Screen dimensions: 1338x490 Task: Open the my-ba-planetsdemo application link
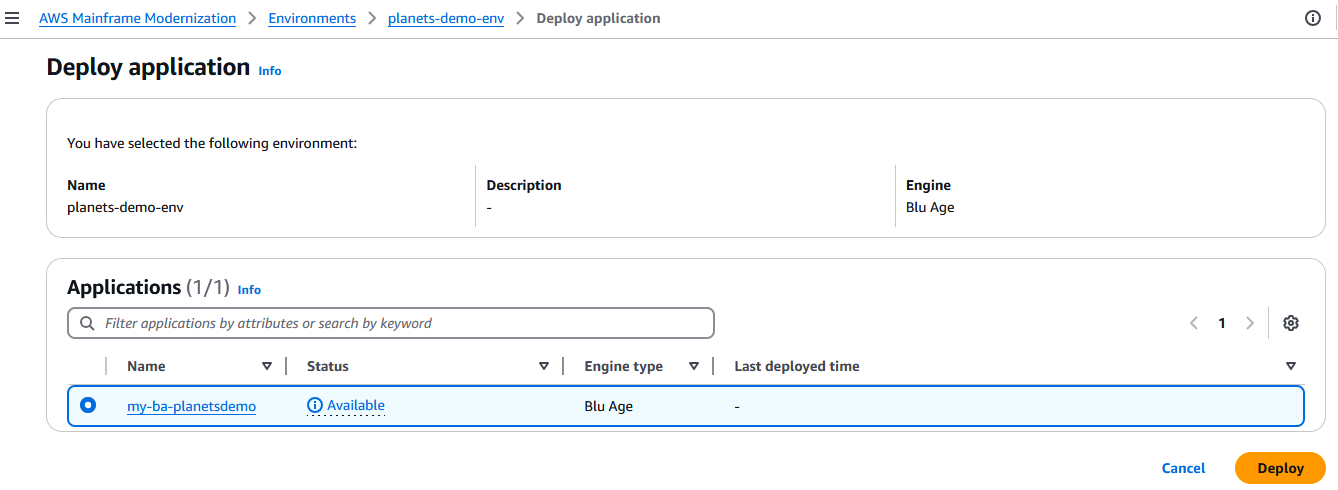pyautogui.click(x=191, y=406)
